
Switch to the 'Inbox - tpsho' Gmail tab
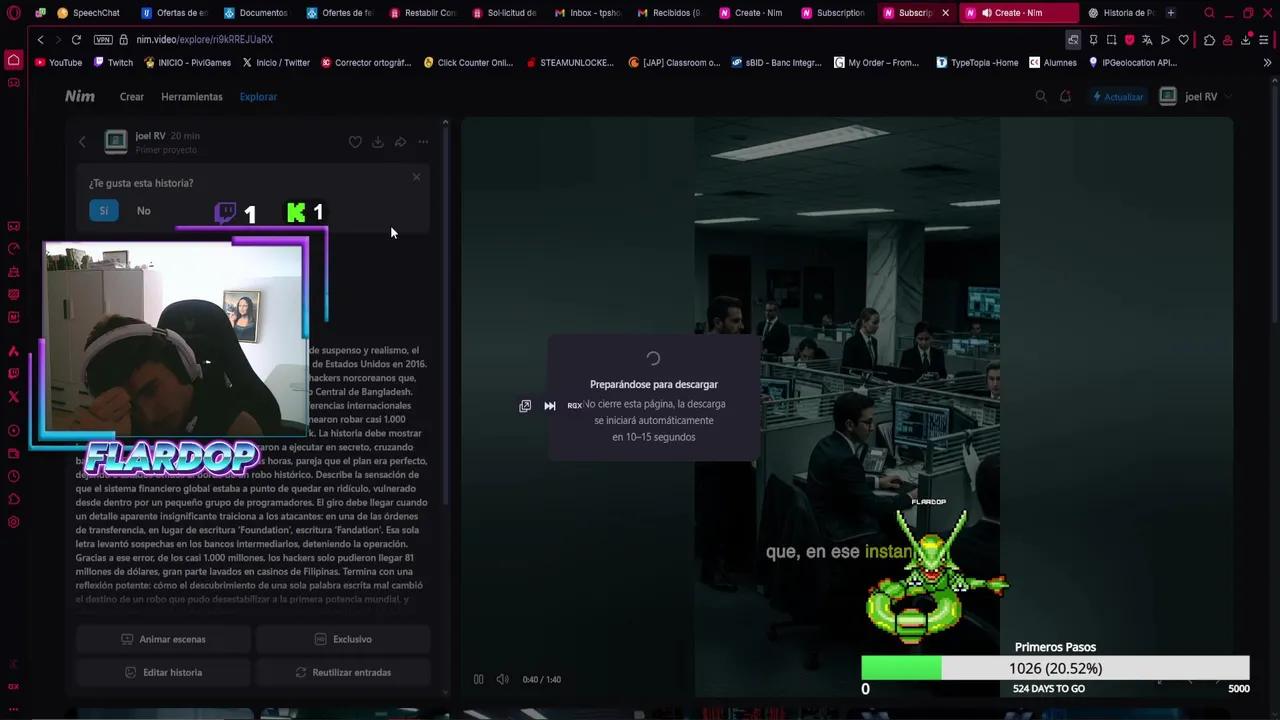[x=588, y=13]
